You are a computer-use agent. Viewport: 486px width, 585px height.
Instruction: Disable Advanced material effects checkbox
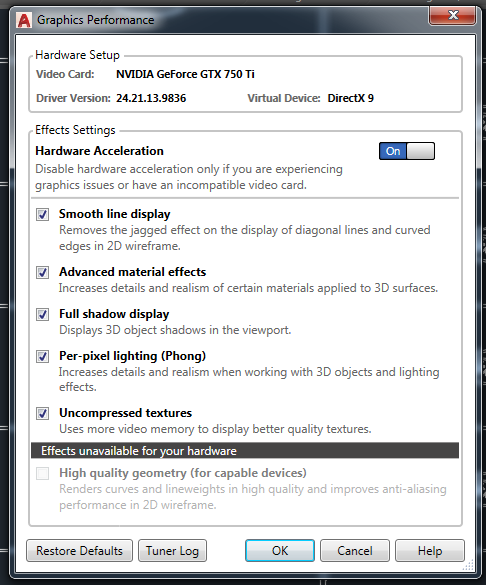43,272
